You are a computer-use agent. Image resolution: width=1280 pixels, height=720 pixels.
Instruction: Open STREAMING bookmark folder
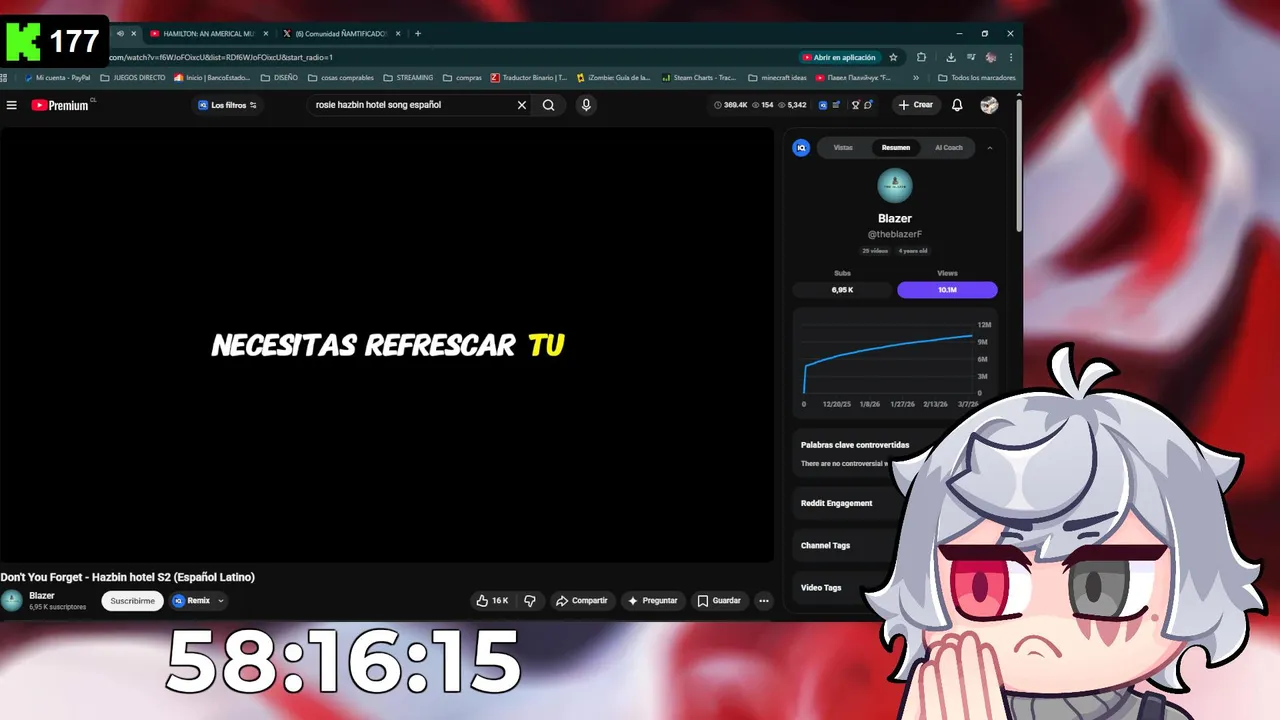408,77
